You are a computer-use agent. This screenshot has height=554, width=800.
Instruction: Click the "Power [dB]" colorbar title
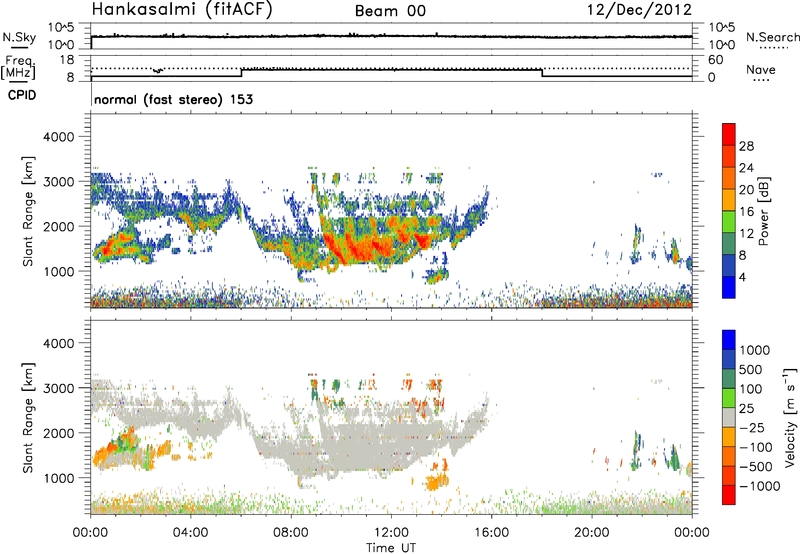pyautogui.click(x=763, y=211)
